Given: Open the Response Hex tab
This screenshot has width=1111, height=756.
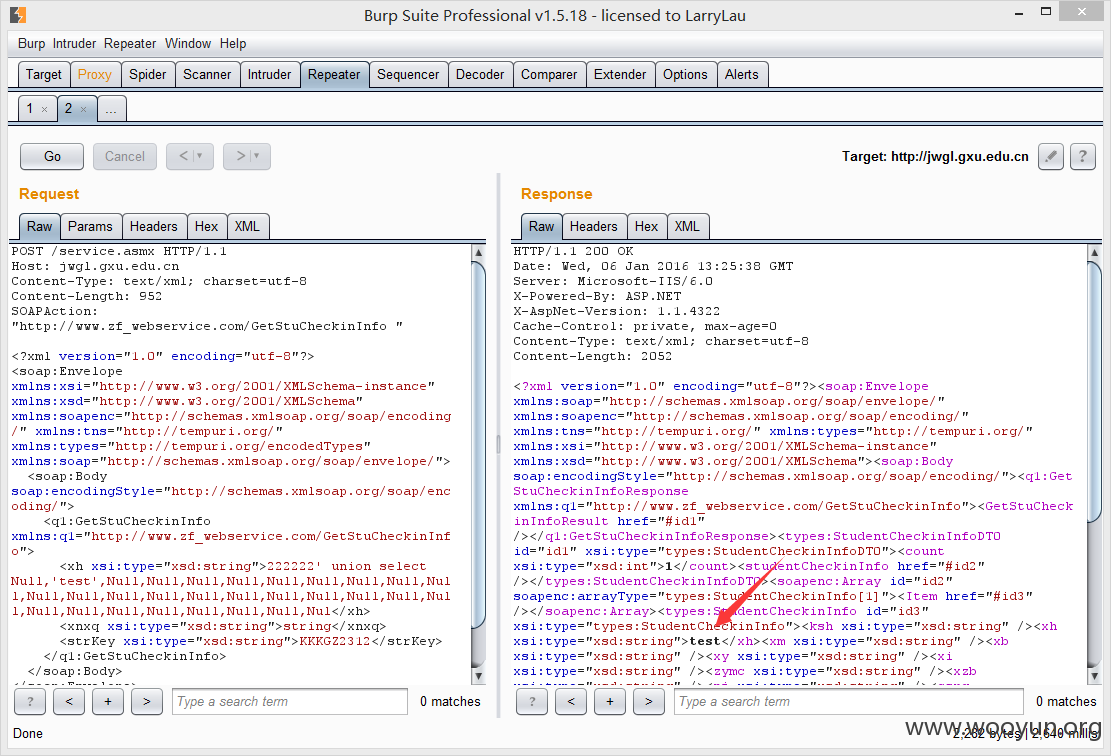Looking at the screenshot, I should pos(646,227).
